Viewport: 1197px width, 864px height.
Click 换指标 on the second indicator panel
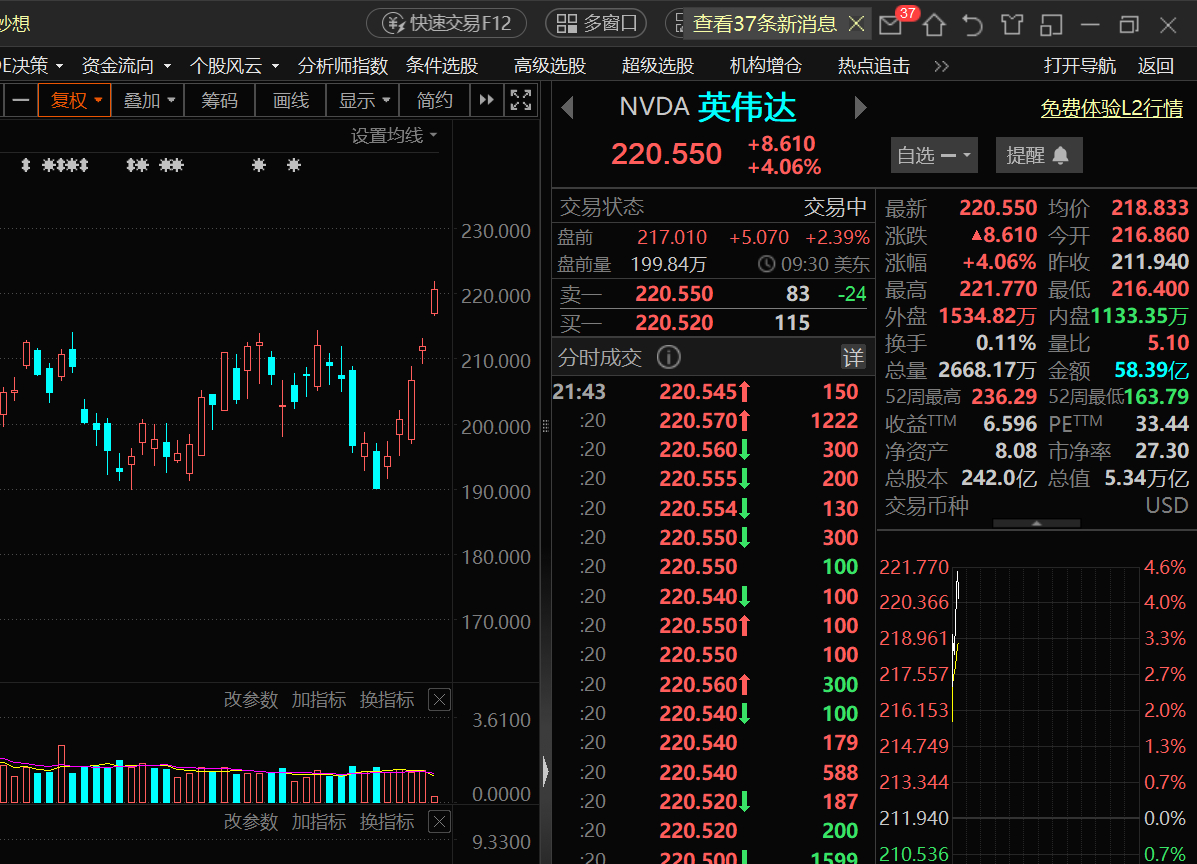[x=386, y=822]
